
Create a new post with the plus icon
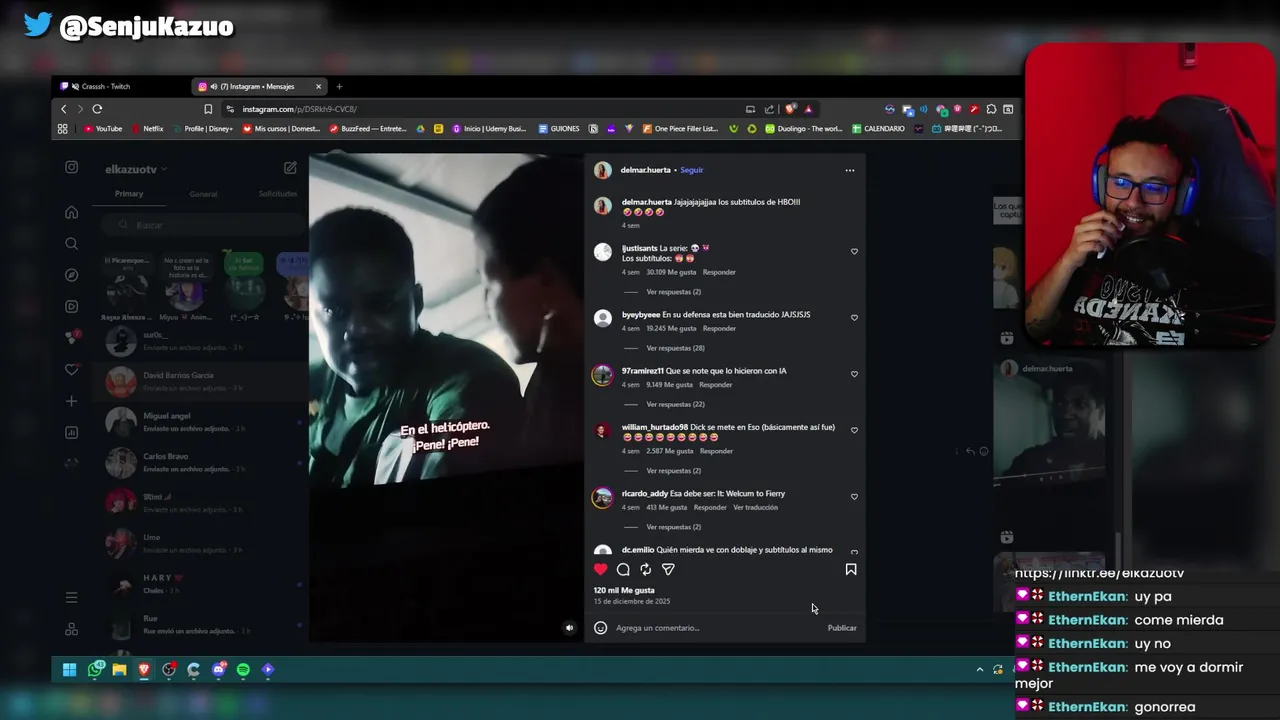(x=71, y=401)
